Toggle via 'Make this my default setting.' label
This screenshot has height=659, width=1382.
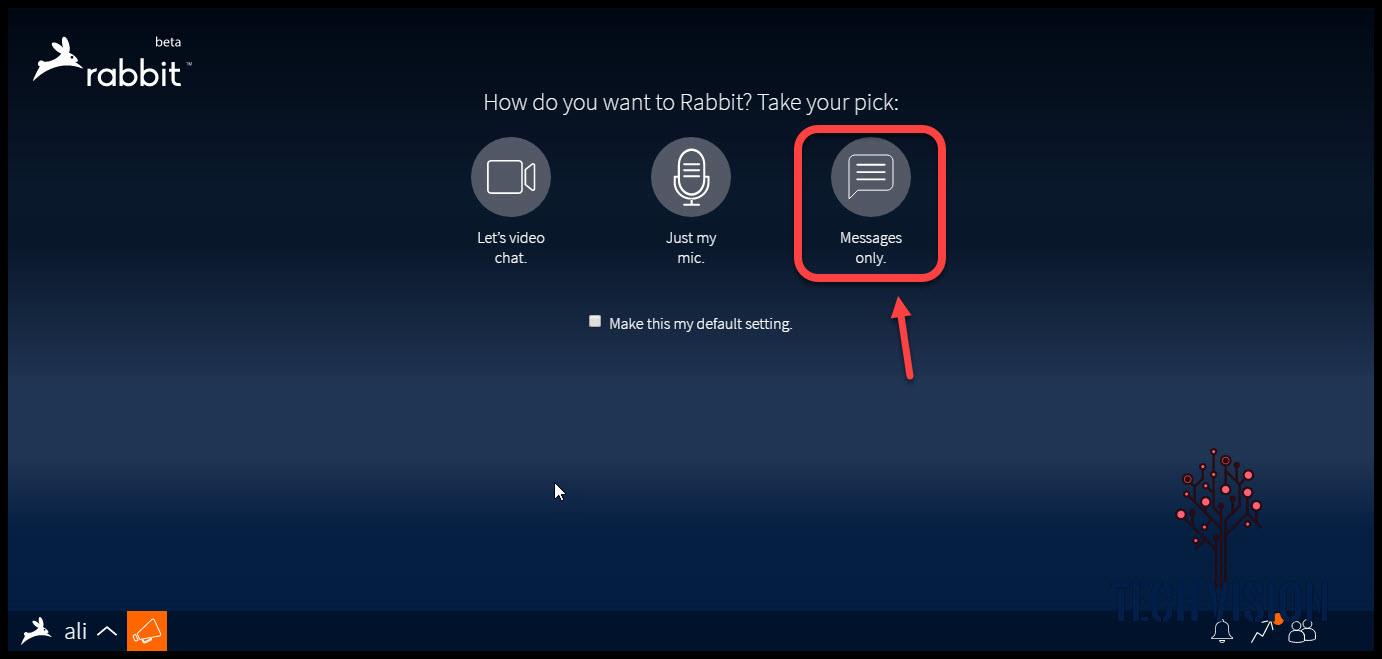[700, 324]
